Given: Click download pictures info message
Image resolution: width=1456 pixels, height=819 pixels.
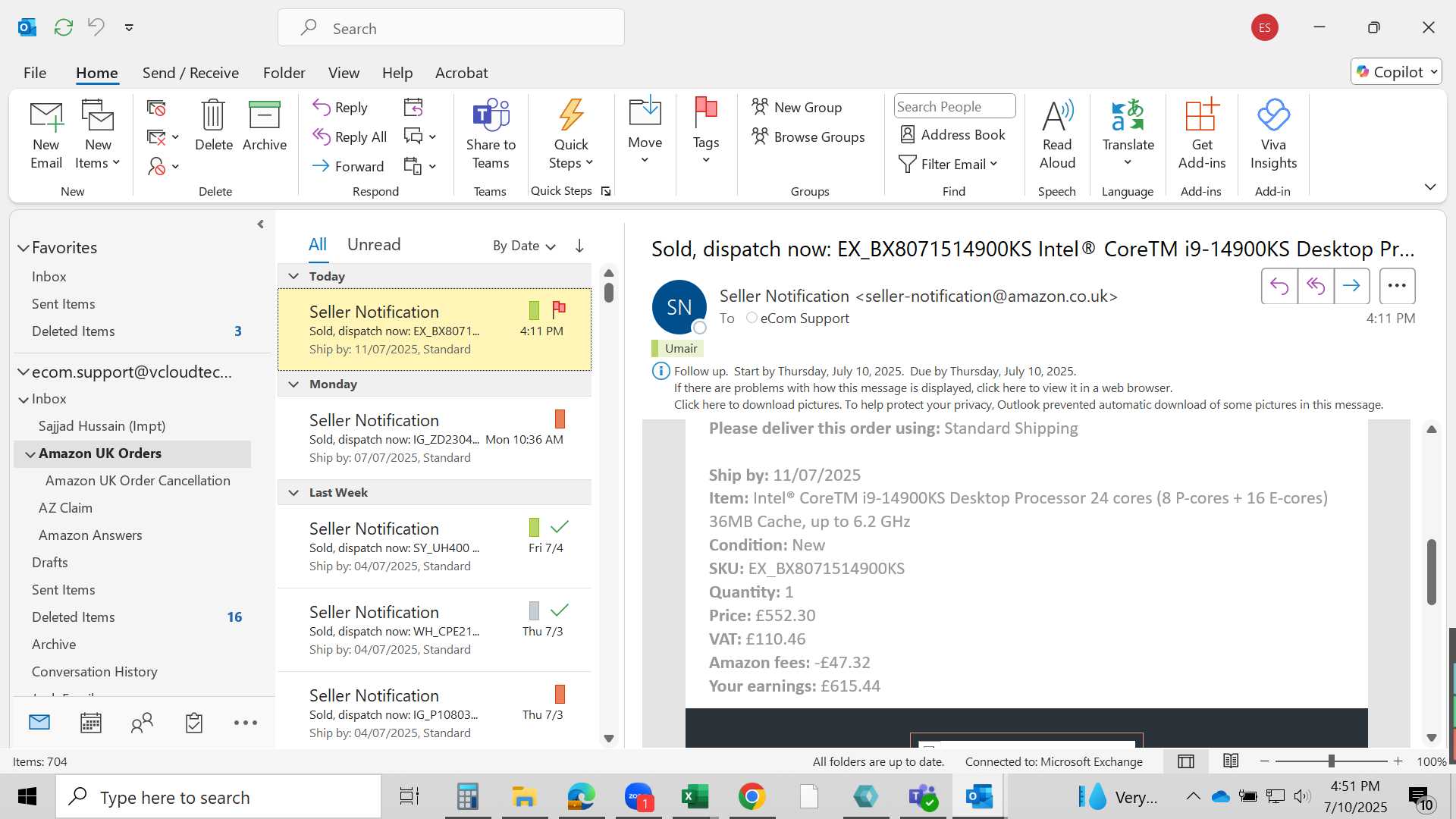Looking at the screenshot, I should point(1028,405).
